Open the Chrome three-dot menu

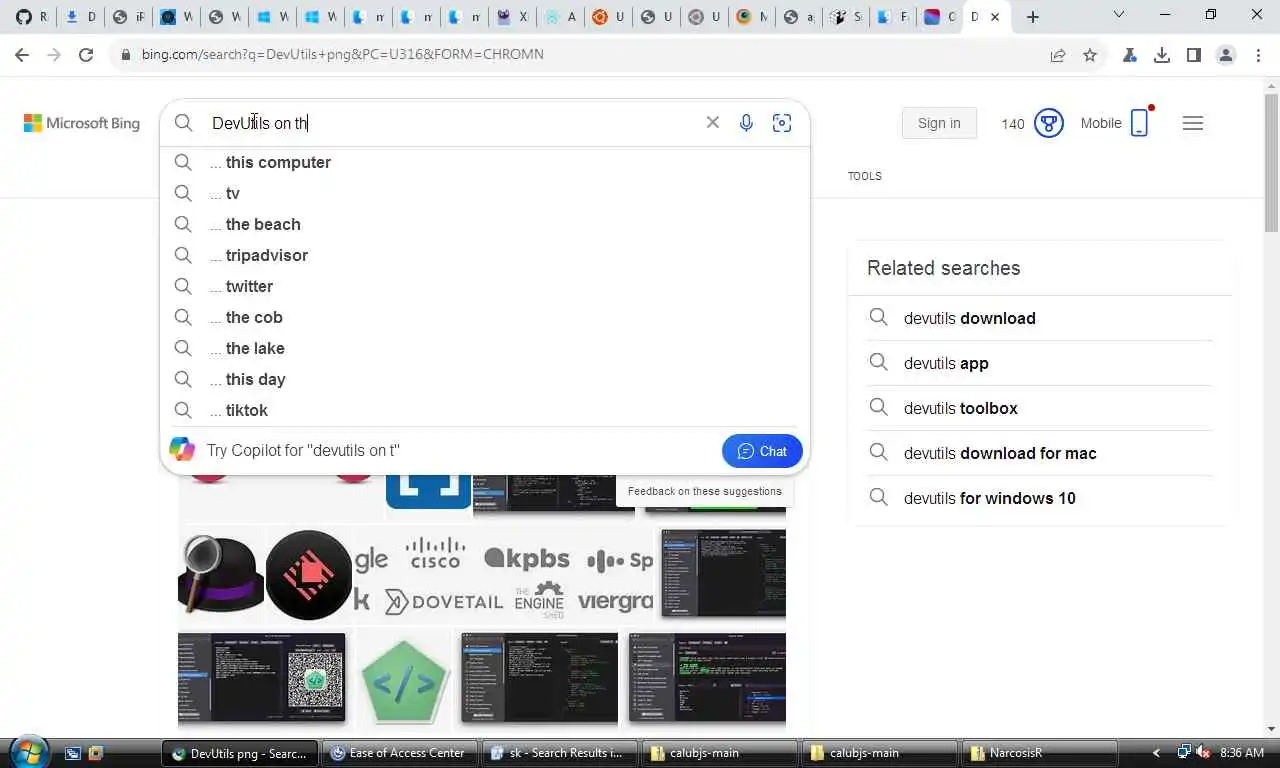click(x=1258, y=55)
